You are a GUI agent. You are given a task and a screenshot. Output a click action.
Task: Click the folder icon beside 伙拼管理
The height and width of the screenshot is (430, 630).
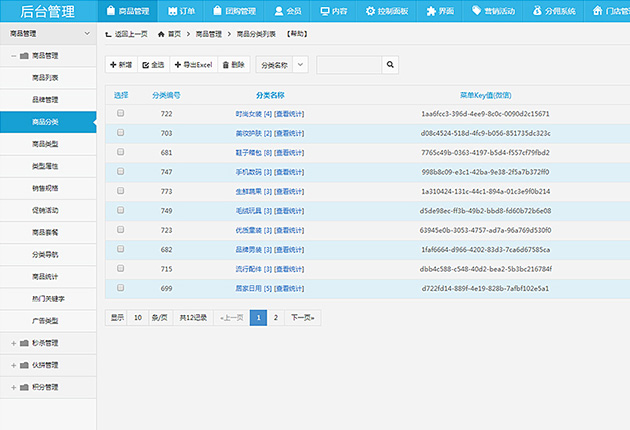tap(24, 365)
